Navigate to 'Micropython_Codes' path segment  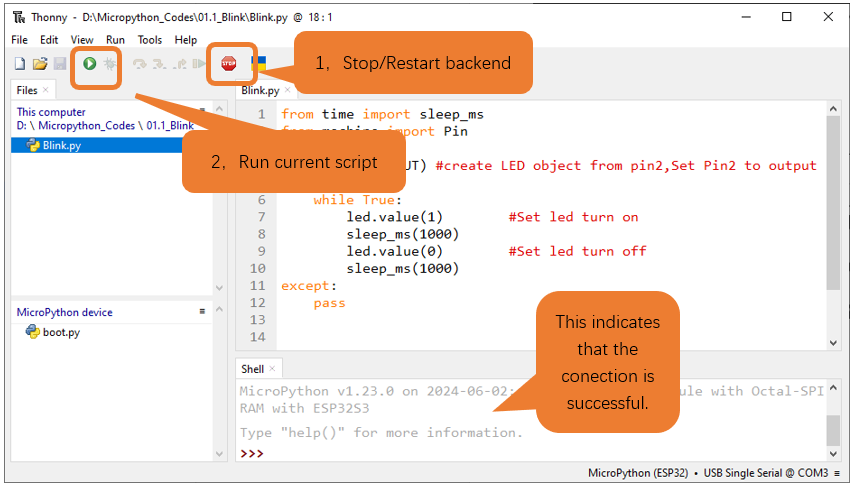click(x=86, y=126)
